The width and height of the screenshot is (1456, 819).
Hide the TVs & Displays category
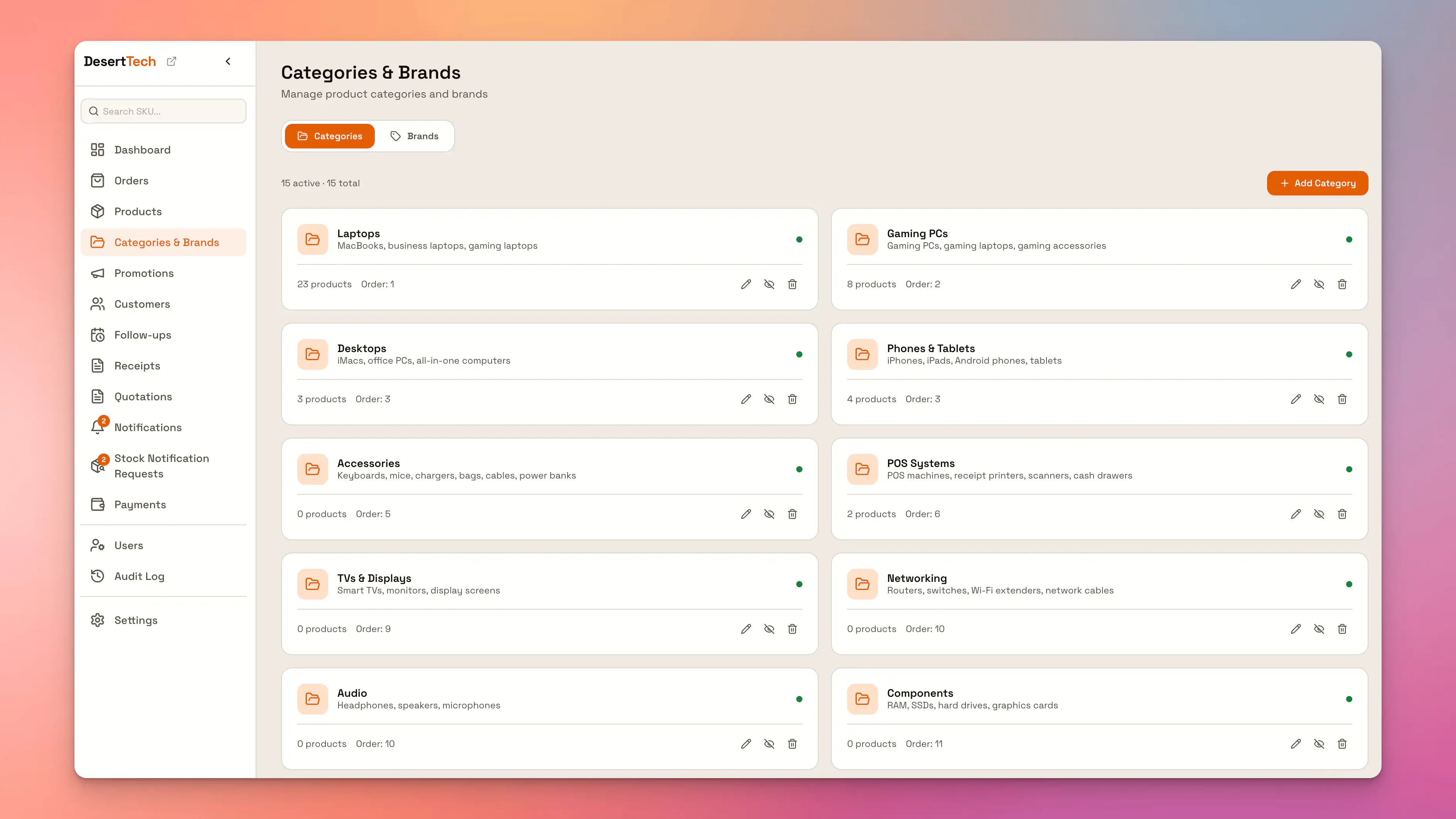click(x=769, y=629)
